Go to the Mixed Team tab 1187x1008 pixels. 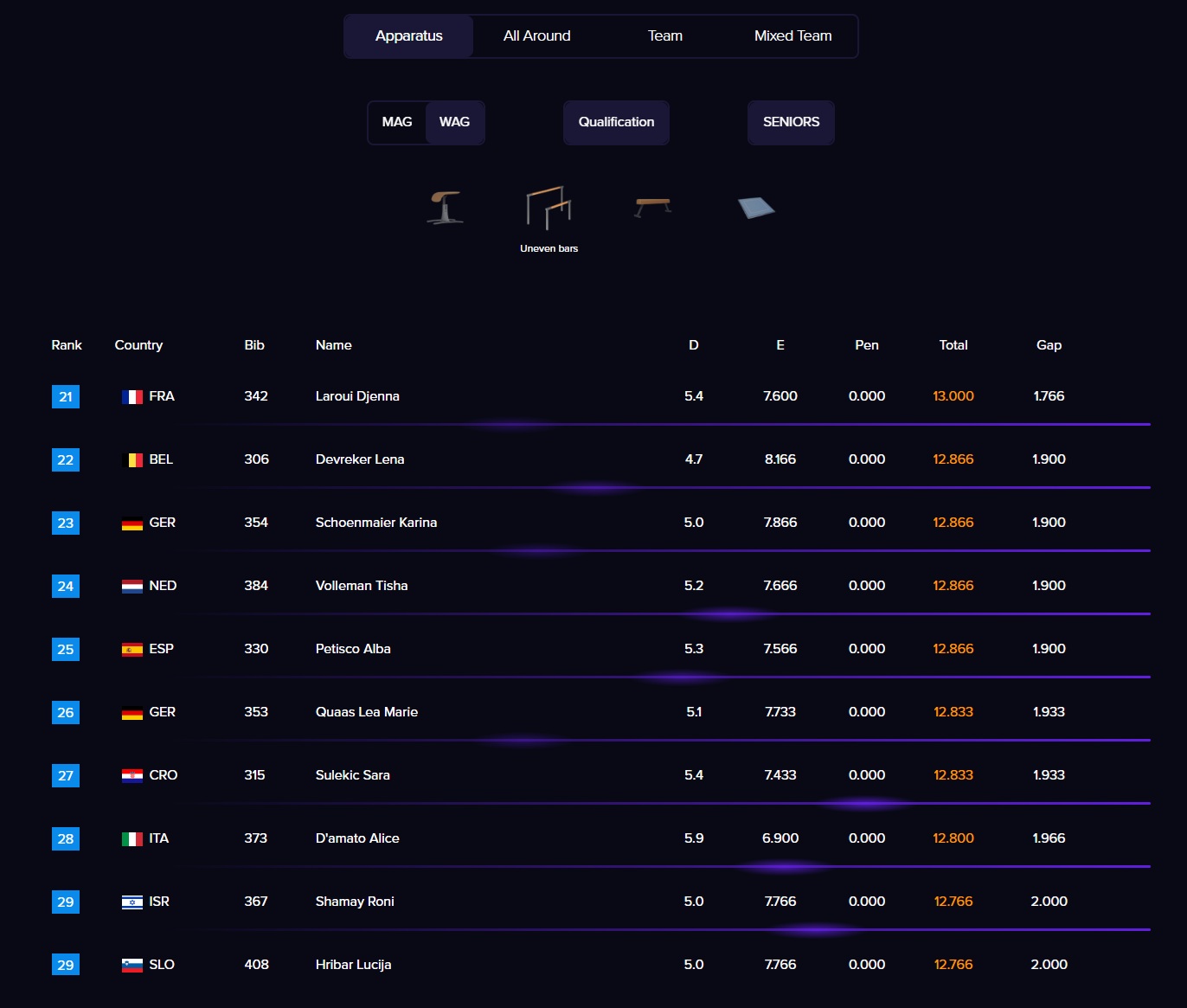792,36
